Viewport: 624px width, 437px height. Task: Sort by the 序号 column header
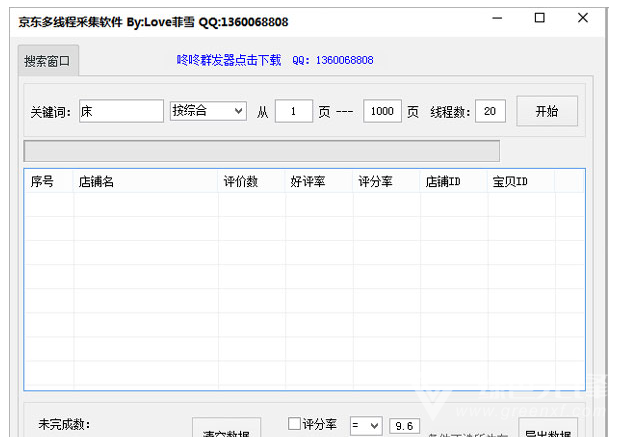(49, 181)
